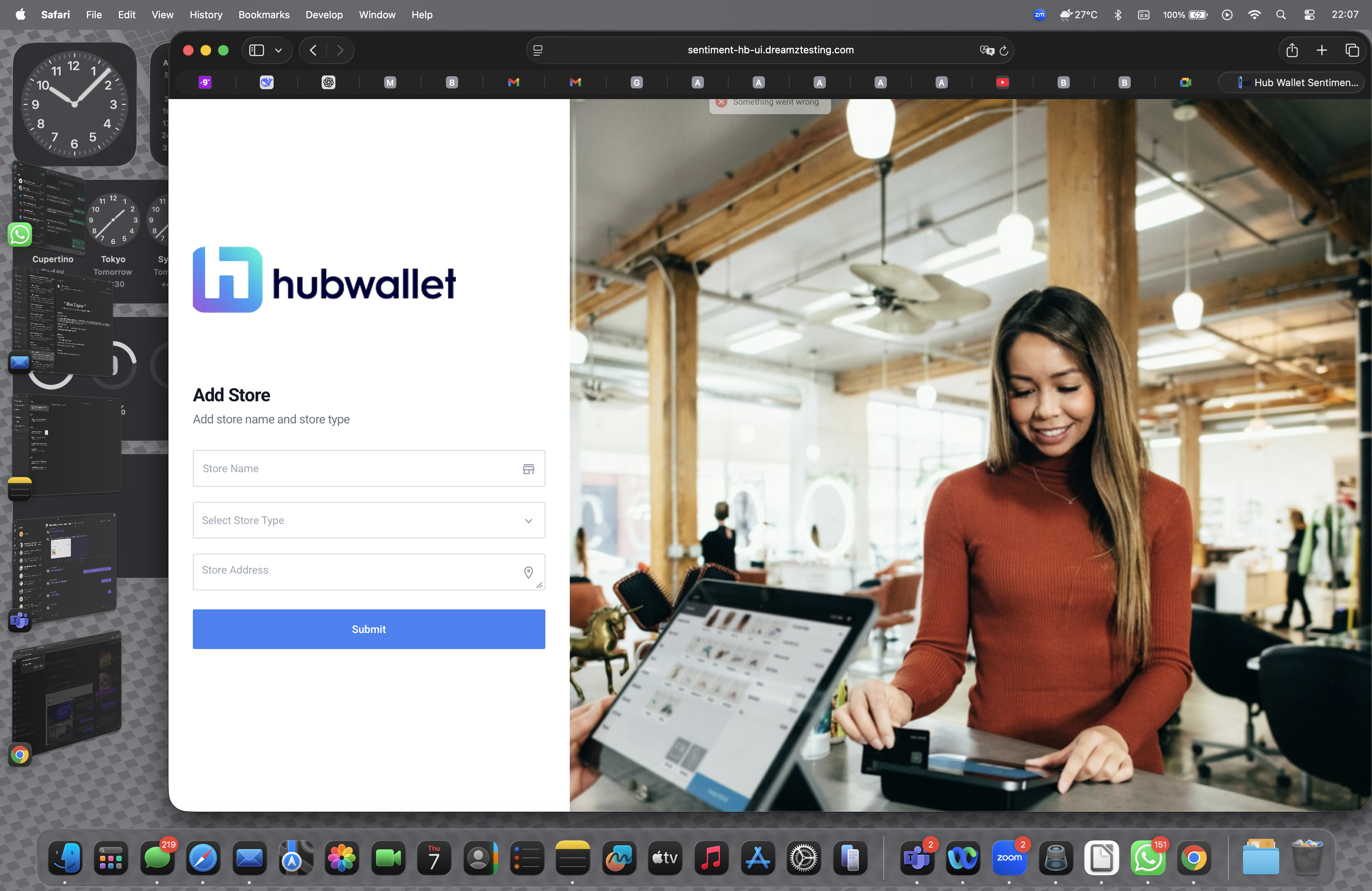Open the Bookmarks menu

click(263, 14)
